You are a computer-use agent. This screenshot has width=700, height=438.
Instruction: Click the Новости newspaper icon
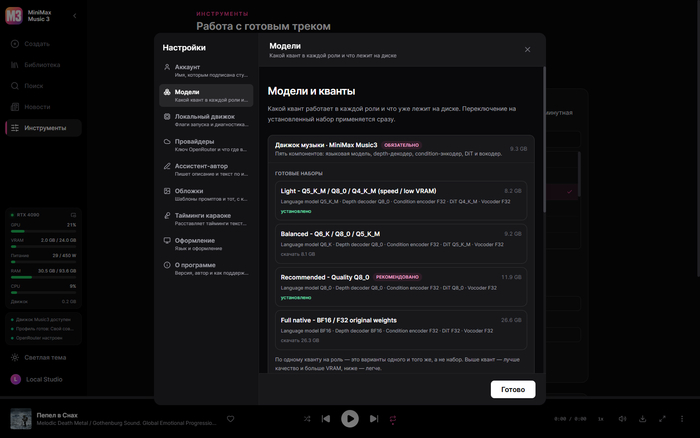(x=15, y=107)
